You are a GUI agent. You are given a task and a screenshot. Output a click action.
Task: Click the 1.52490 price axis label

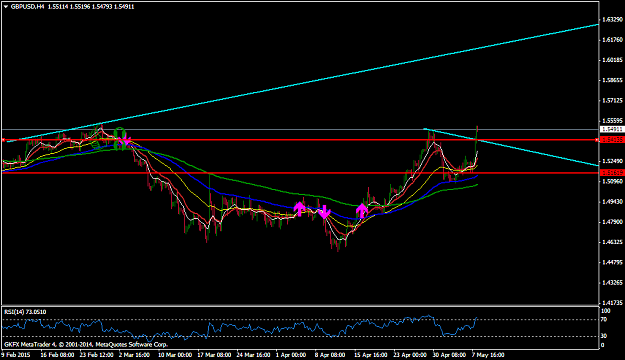tap(612, 161)
